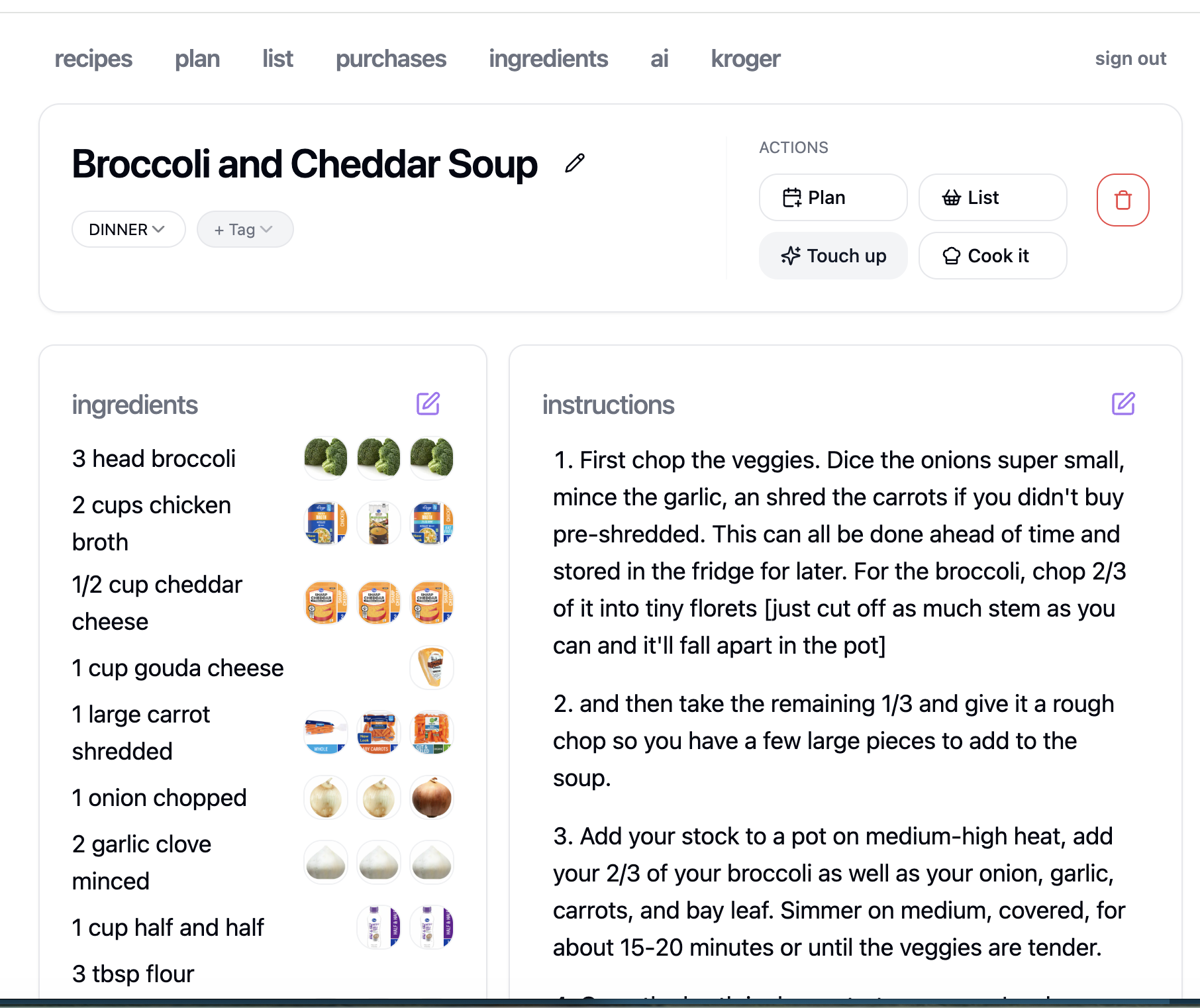The height and width of the screenshot is (1008, 1200).
Task: Delete recipe with the red trash icon
Action: point(1123,199)
